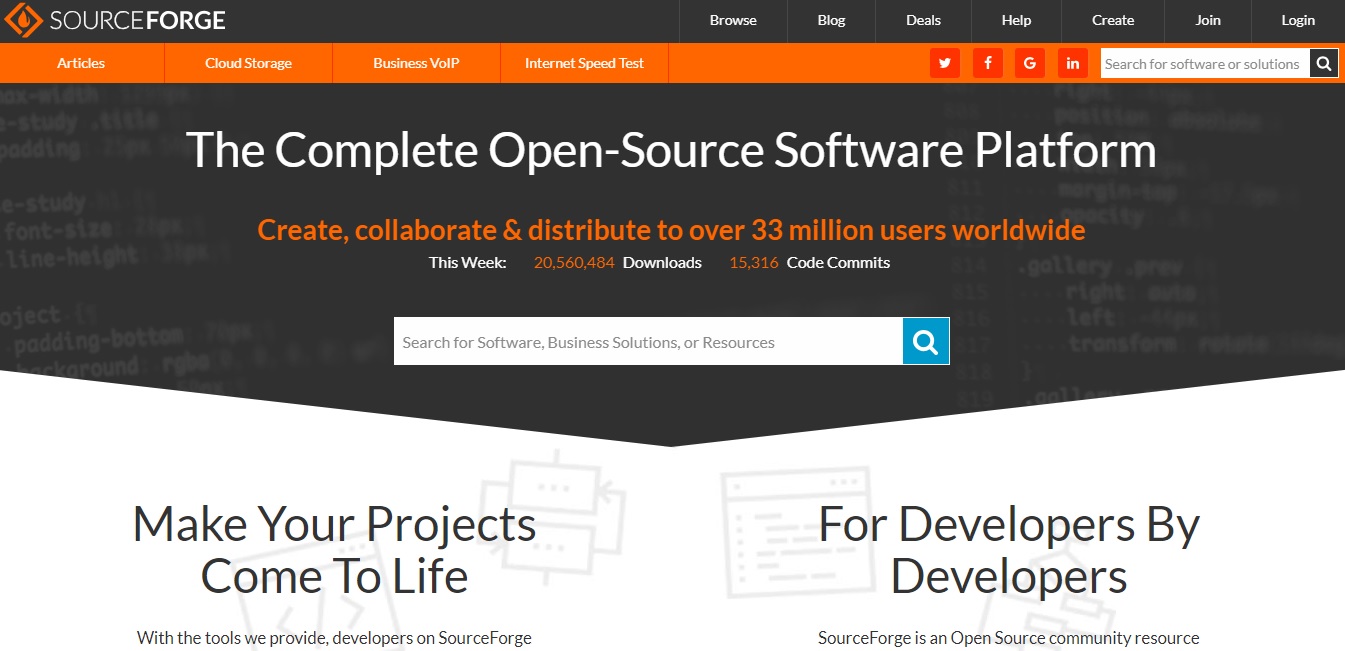Open the Cloud Storage tab
The height and width of the screenshot is (651, 1345).
pyautogui.click(x=248, y=63)
